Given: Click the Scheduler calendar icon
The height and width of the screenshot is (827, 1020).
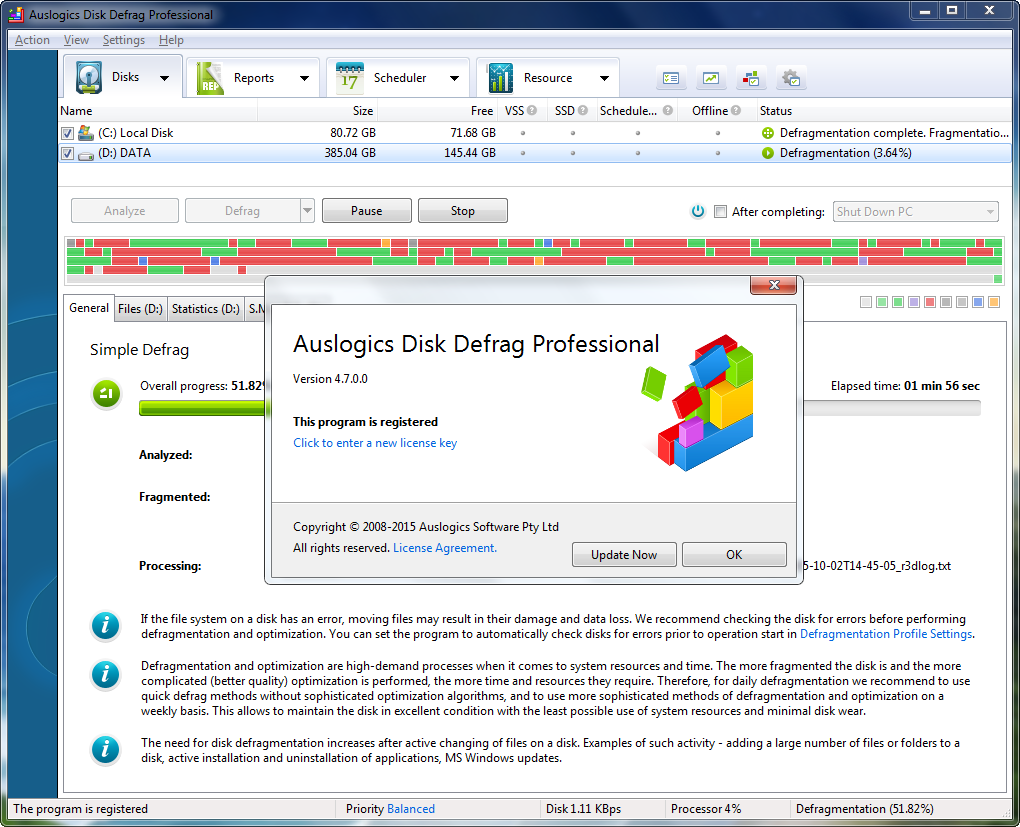Looking at the screenshot, I should [349, 78].
